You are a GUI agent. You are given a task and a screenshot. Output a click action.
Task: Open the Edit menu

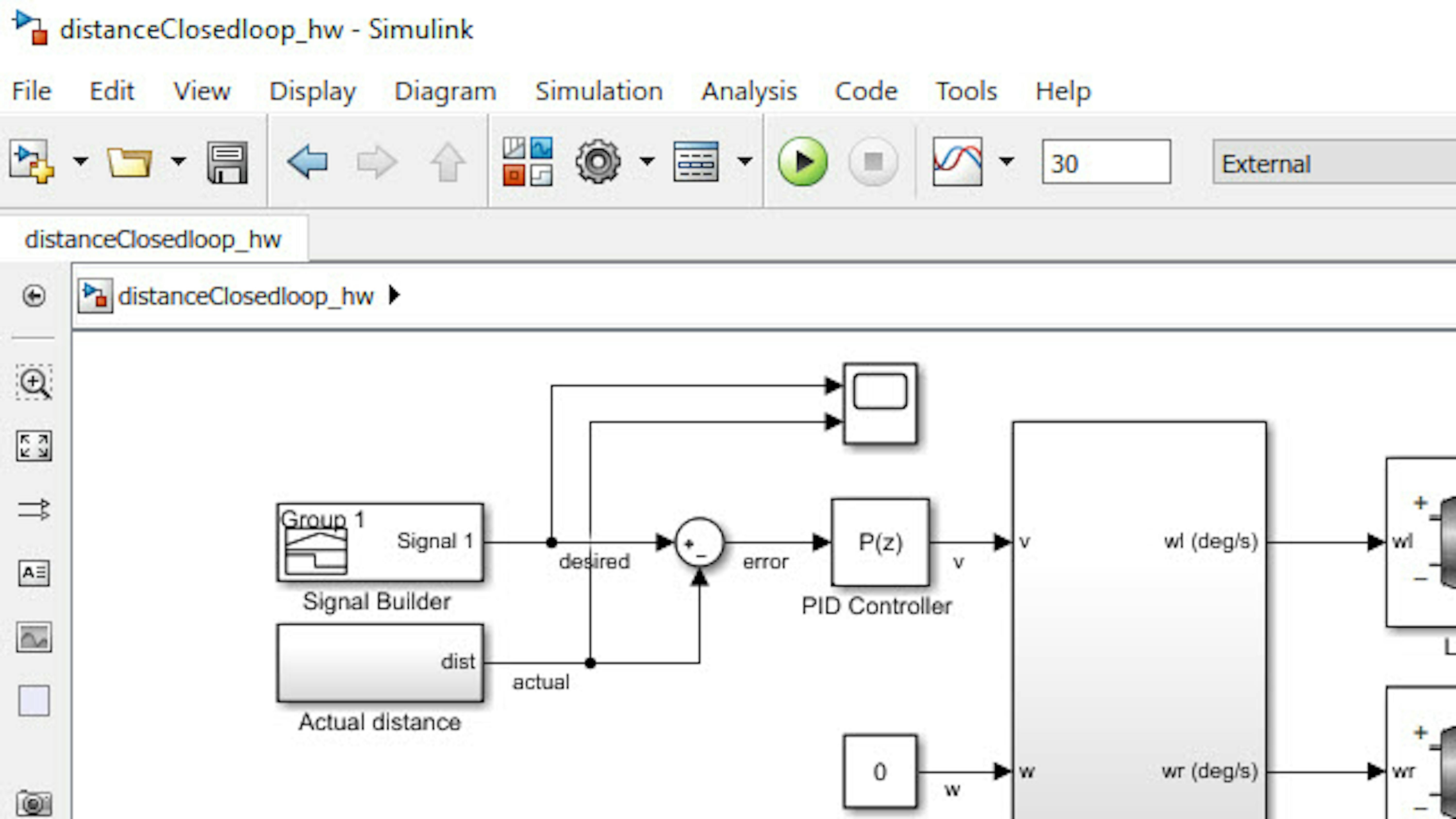coord(112,91)
